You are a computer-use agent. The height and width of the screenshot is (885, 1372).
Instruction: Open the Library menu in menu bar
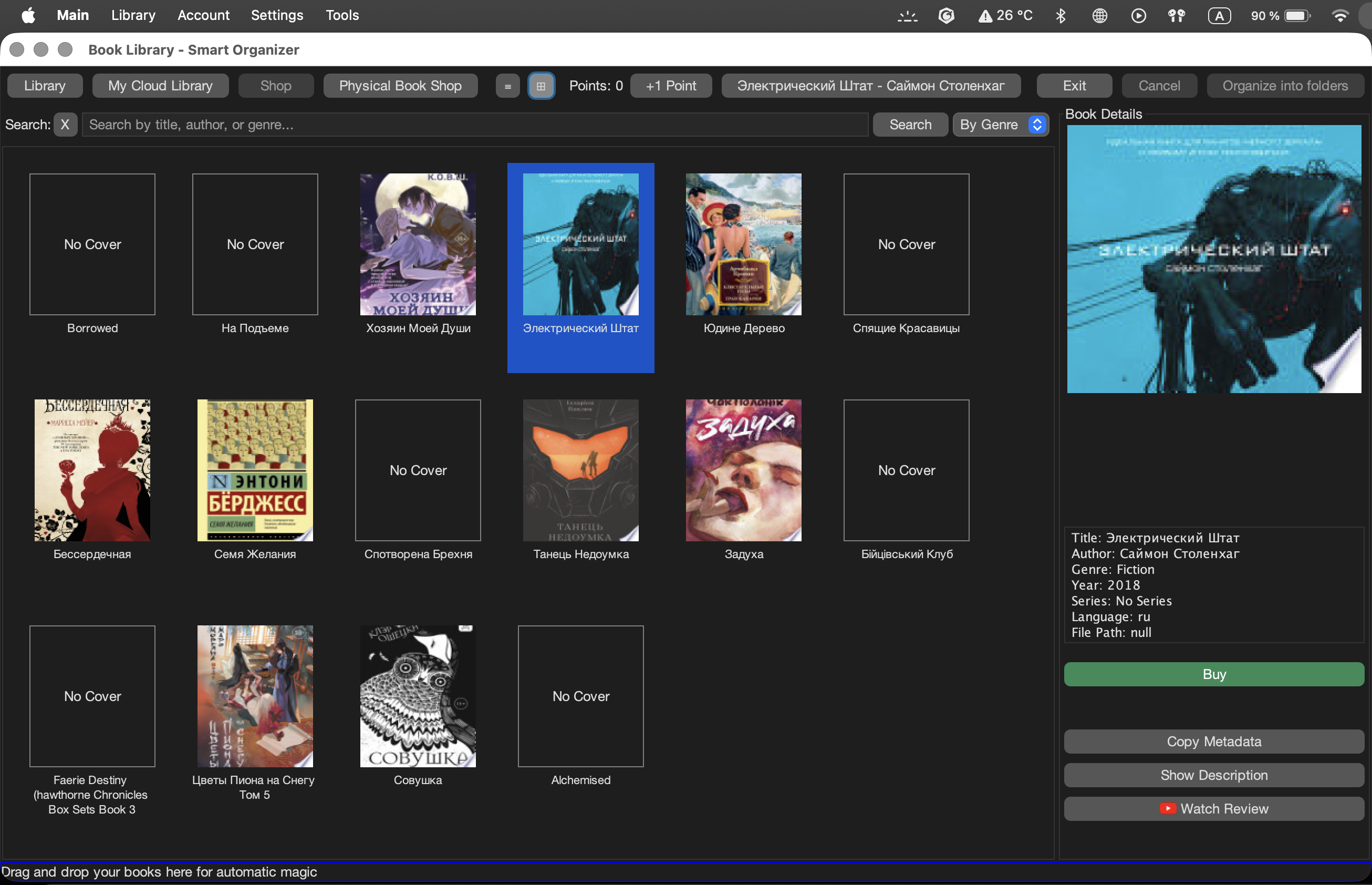pyautogui.click(x=133, y=16)
